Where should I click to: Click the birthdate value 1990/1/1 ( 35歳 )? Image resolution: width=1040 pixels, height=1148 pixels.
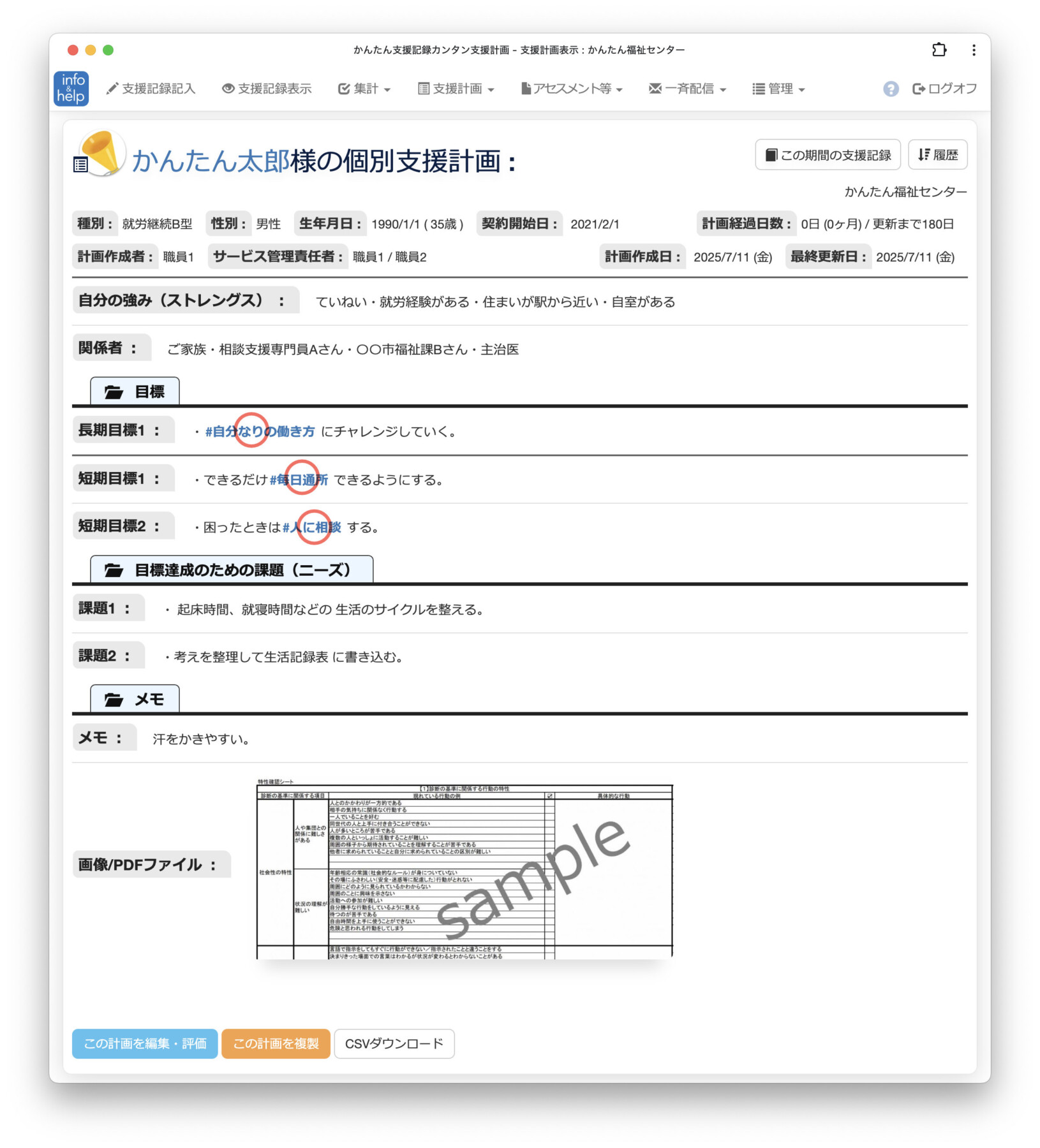pyautogui.click(x=417, y=224)
